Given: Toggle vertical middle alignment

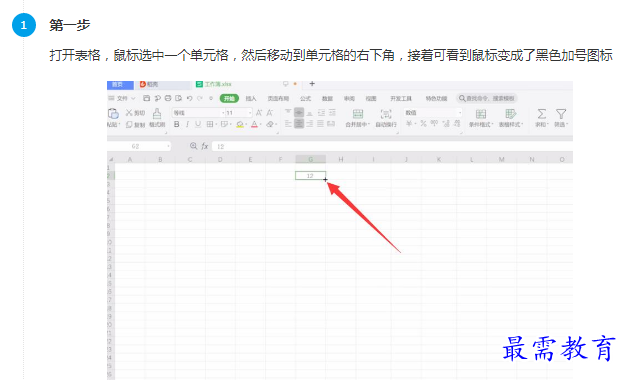Looking at the screenshot, I should click(299, 112).
